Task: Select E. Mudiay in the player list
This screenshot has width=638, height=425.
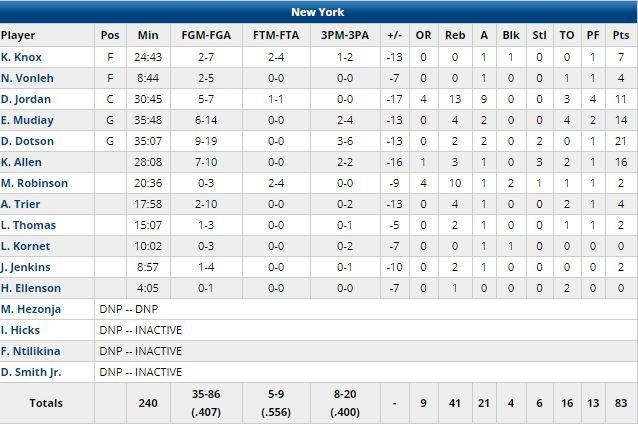Action: [27, 120]
